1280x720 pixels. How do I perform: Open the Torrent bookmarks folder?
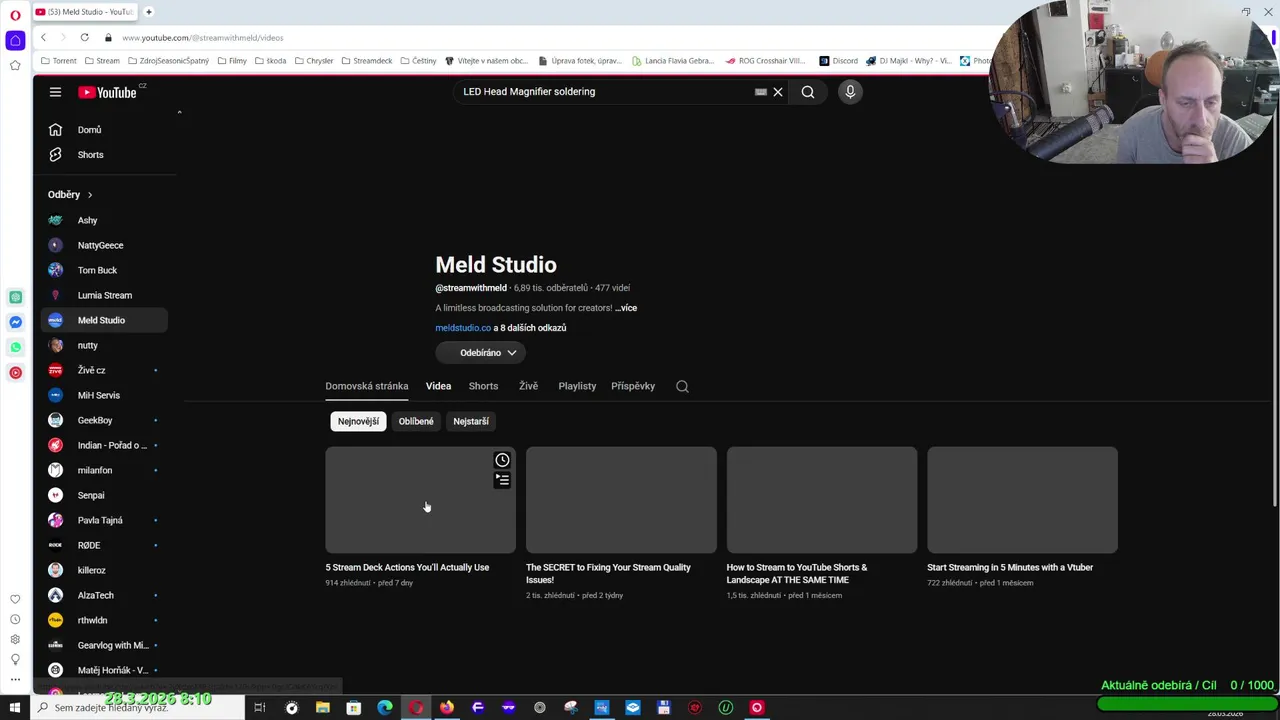coord(59,61)
